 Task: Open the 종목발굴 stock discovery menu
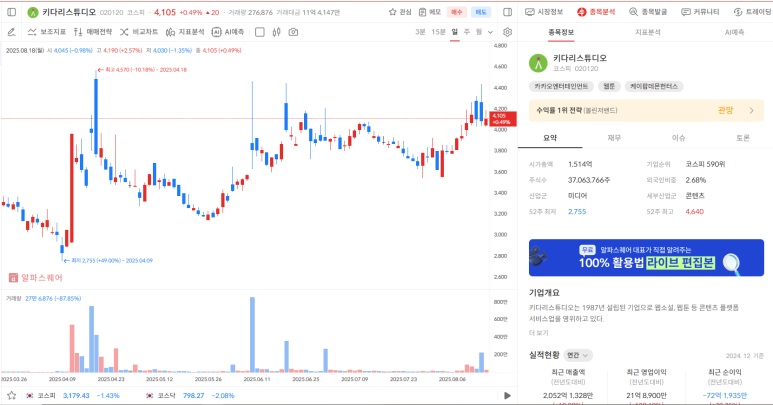tap(648, 12)
